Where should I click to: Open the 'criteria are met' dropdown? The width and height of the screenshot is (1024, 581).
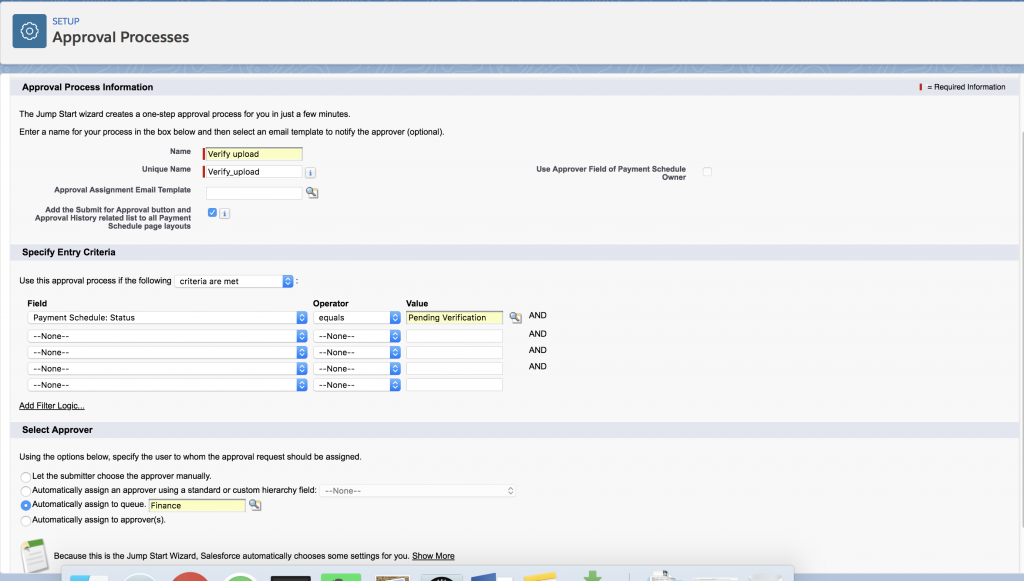pyautogui.click(x=234, y=281)
